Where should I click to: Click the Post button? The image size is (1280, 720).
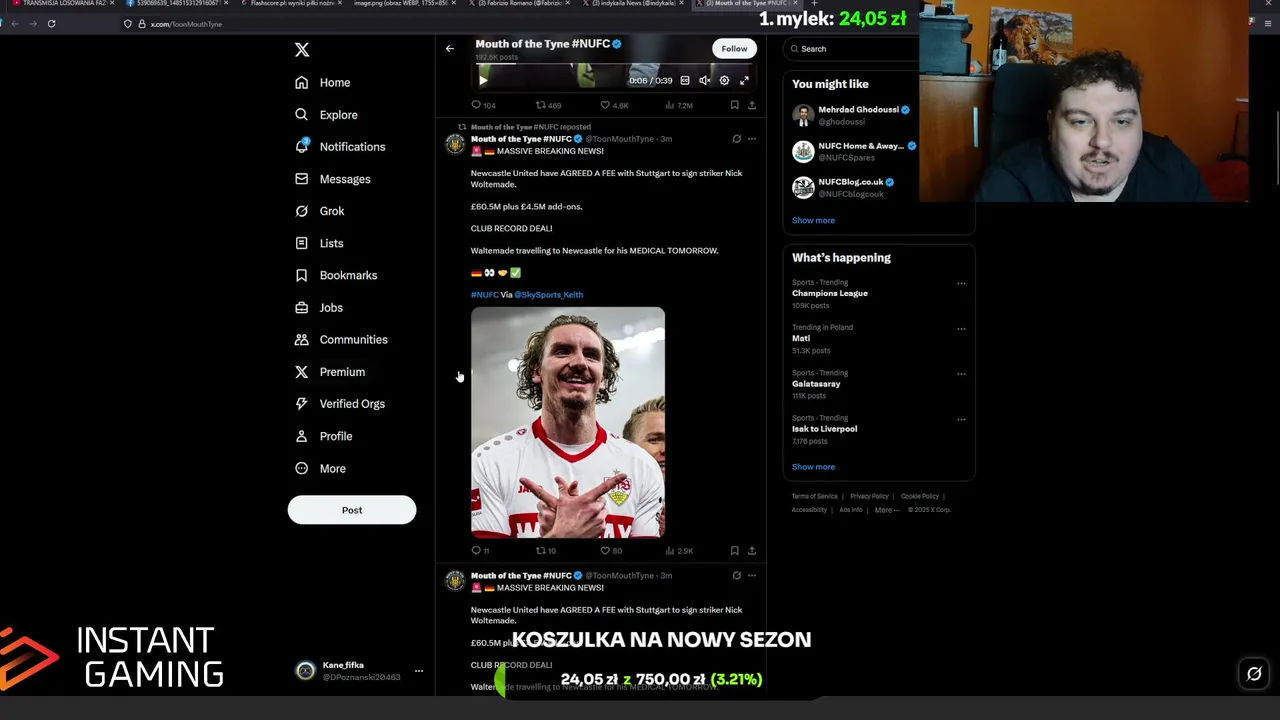point(352,510)
